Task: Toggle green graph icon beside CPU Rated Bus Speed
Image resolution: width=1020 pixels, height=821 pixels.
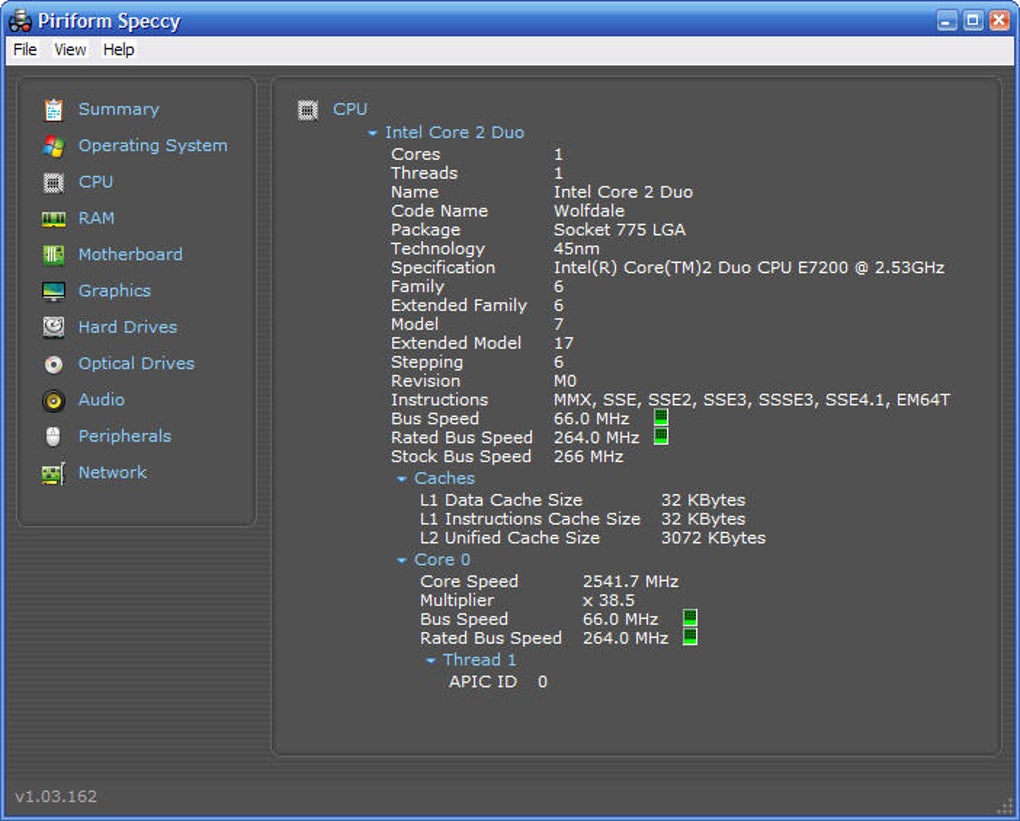Action: (x=661, y=436)
